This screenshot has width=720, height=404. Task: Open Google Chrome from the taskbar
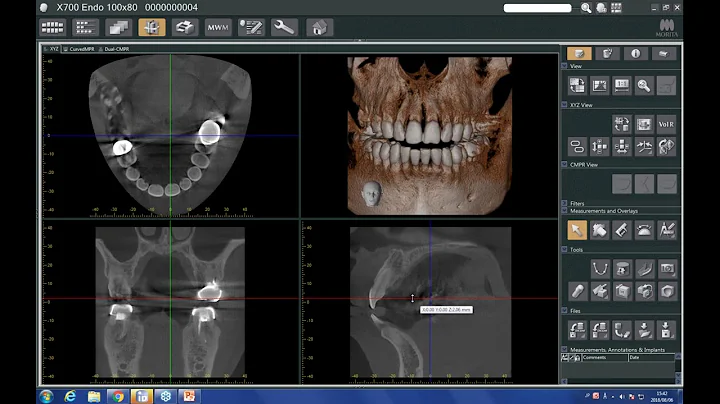click(118, 396)
